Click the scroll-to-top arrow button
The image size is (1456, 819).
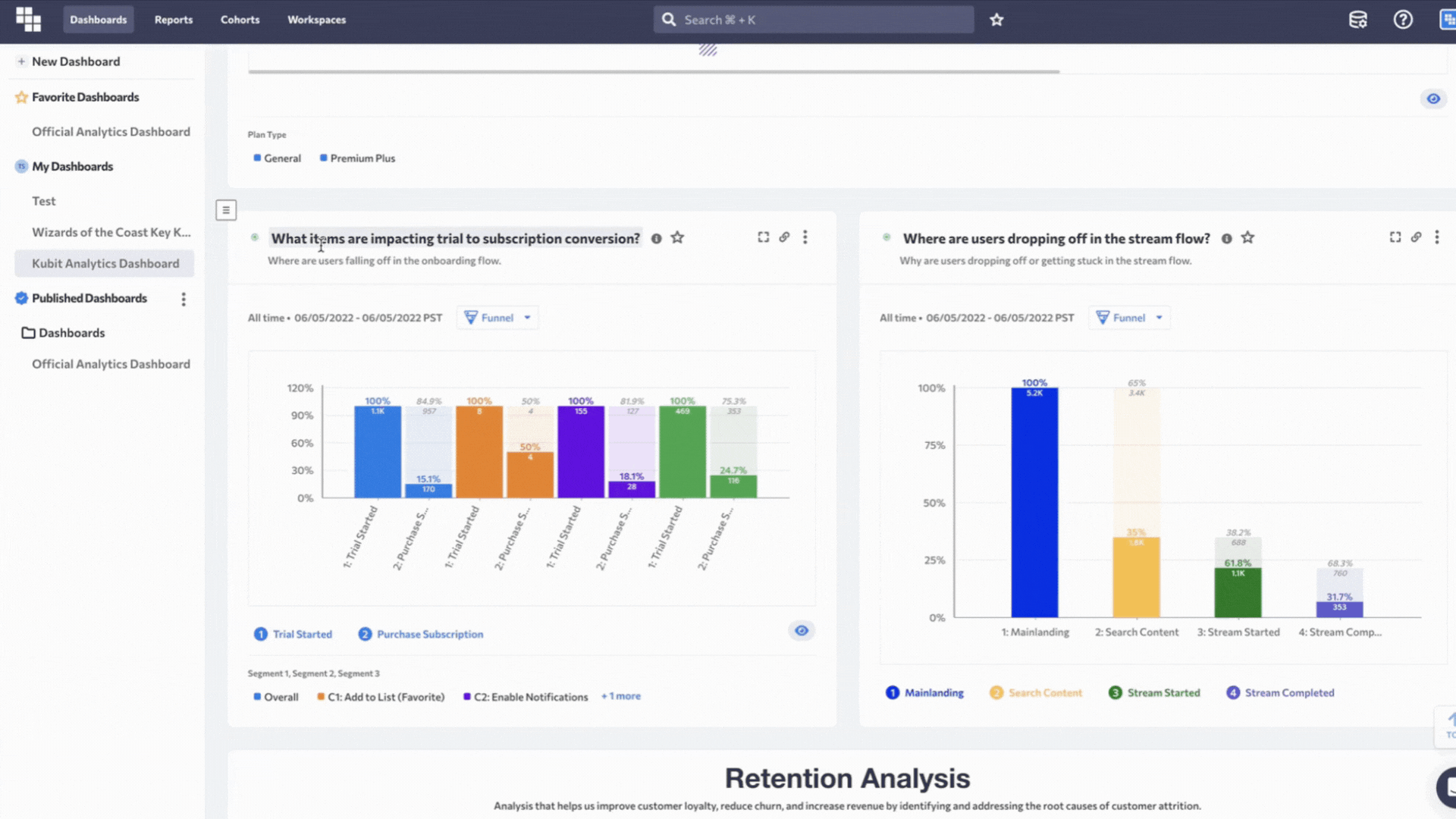(x=1446, y=725)
